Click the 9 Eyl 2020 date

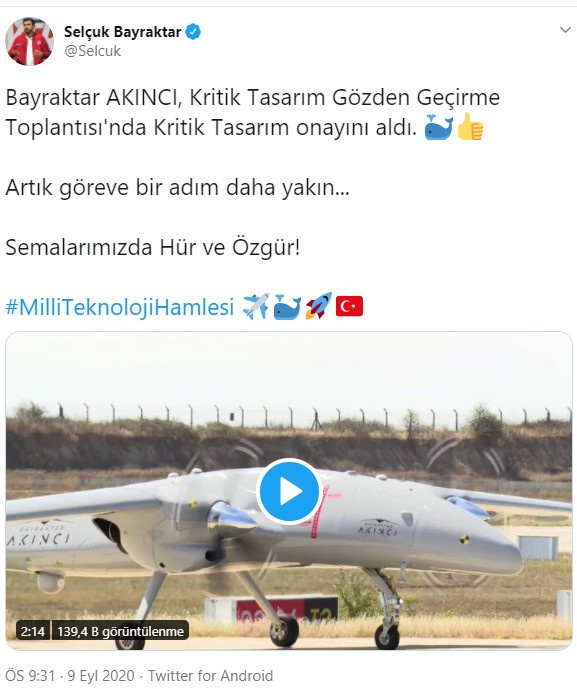tap(101, 675)
